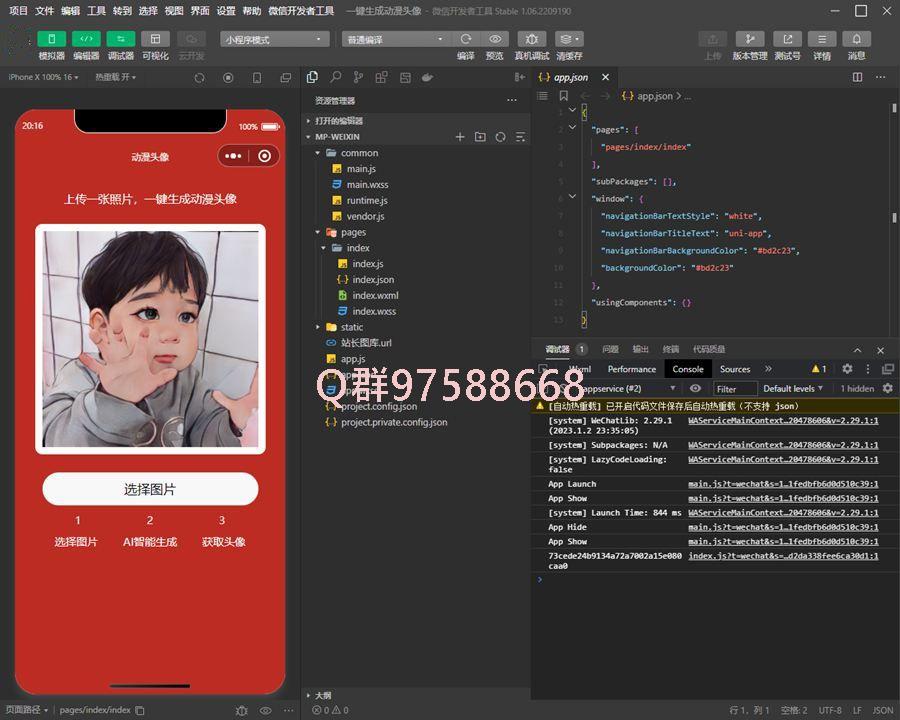900x720 pixels.
Task: Open the search panel icon
Action: click(x=336, y=77)
